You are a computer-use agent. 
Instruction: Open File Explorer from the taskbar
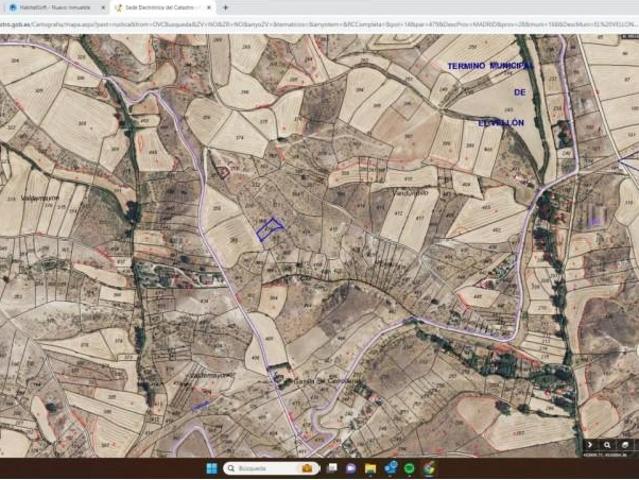(x=371, y=468)
